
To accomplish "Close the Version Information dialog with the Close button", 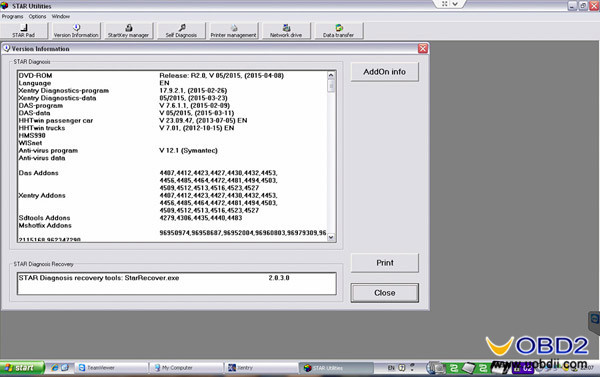I will pos(385,293).
